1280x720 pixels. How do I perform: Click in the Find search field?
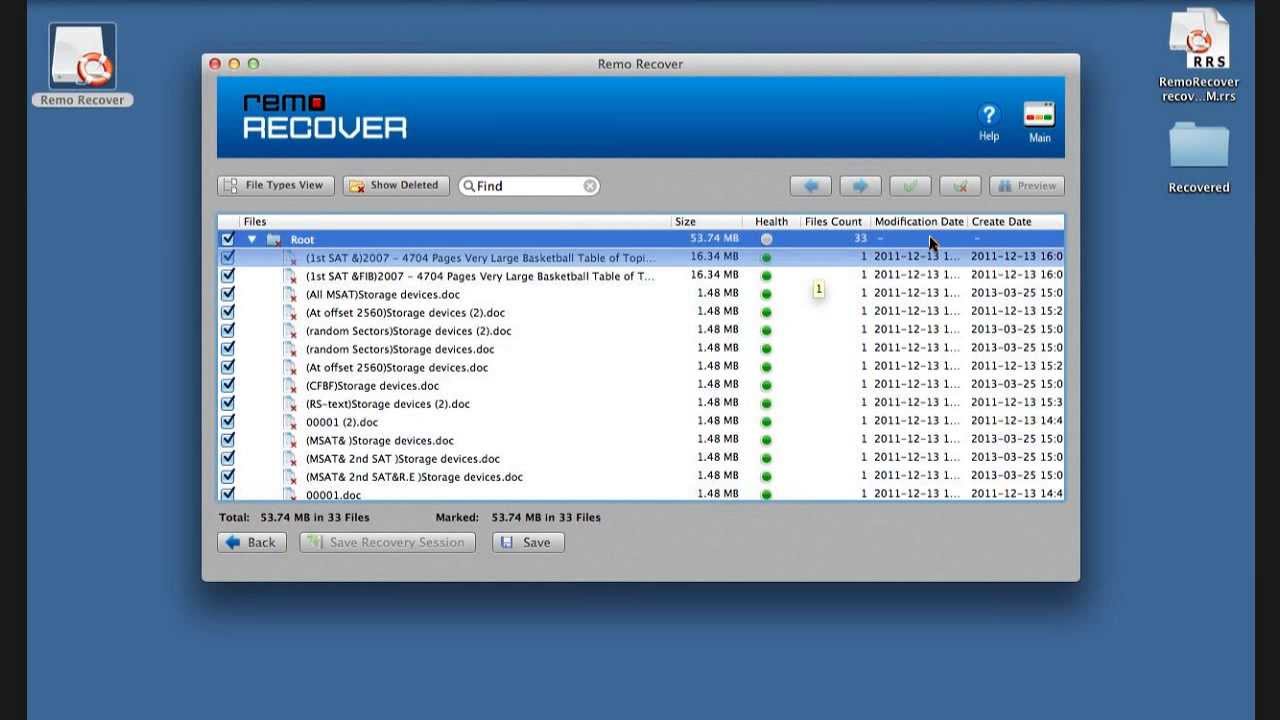pyautogui.click(x=530, y=186)
